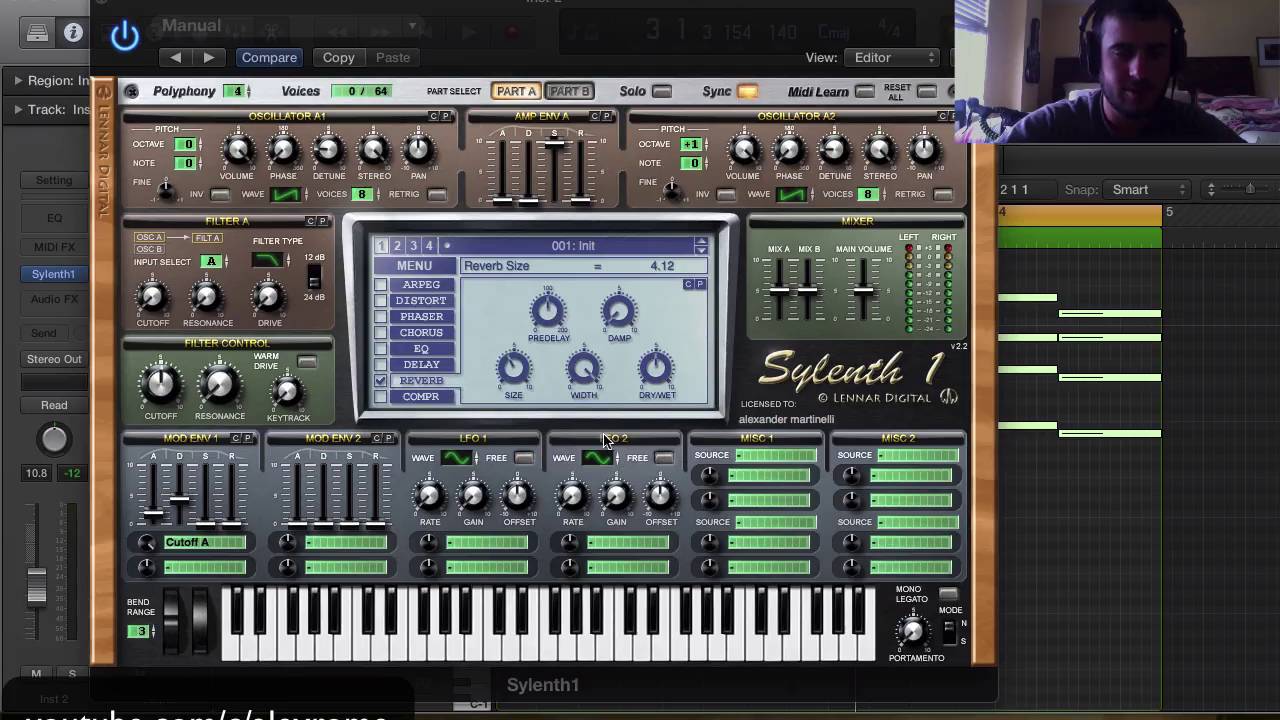Toggle the Mono Legato switch
The height and width of the screenshot is (720, 1280).
tap(948, 594)
